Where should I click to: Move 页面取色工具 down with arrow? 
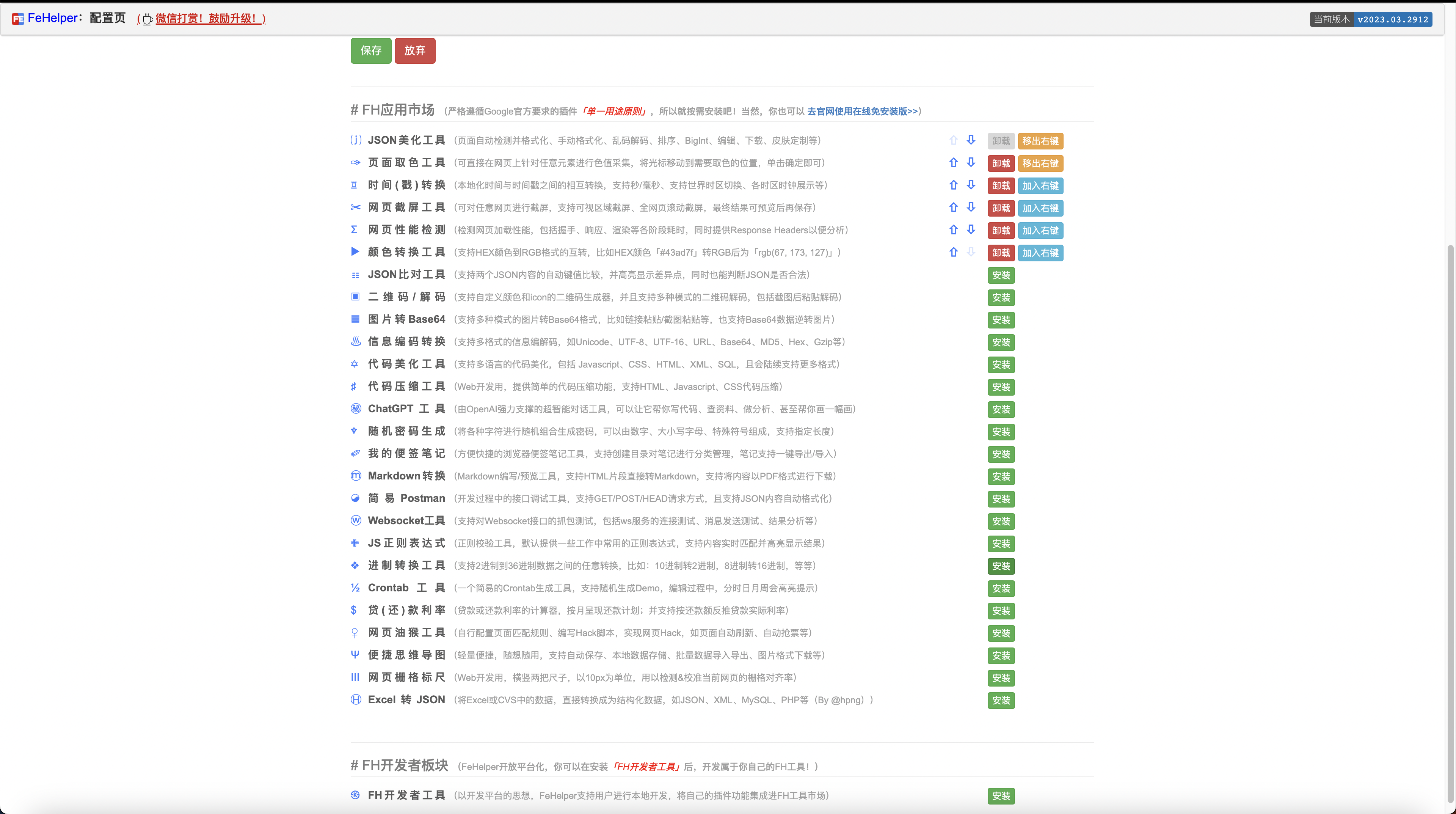tap(971, 163)
